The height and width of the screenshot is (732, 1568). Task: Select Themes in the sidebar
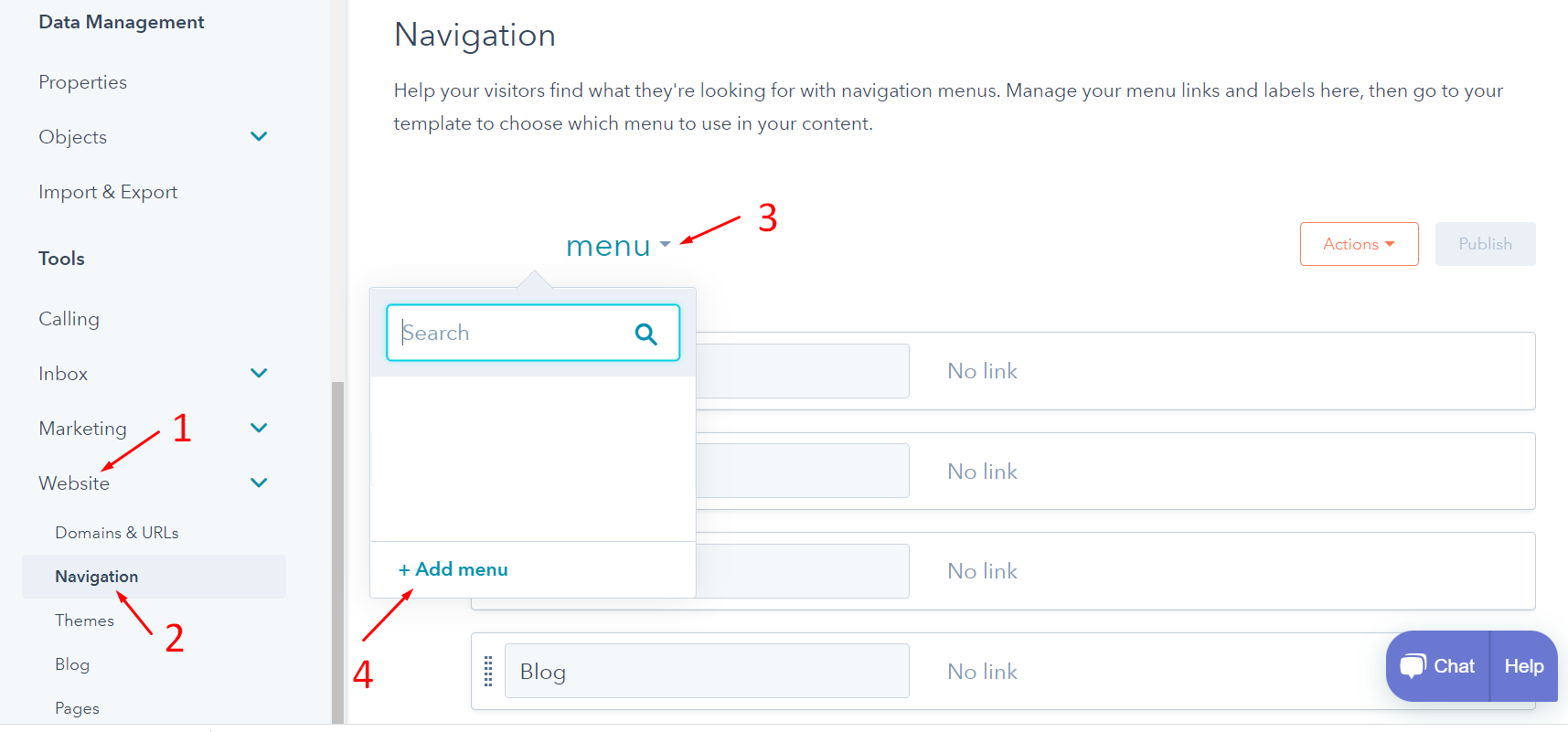pos(84,621)
